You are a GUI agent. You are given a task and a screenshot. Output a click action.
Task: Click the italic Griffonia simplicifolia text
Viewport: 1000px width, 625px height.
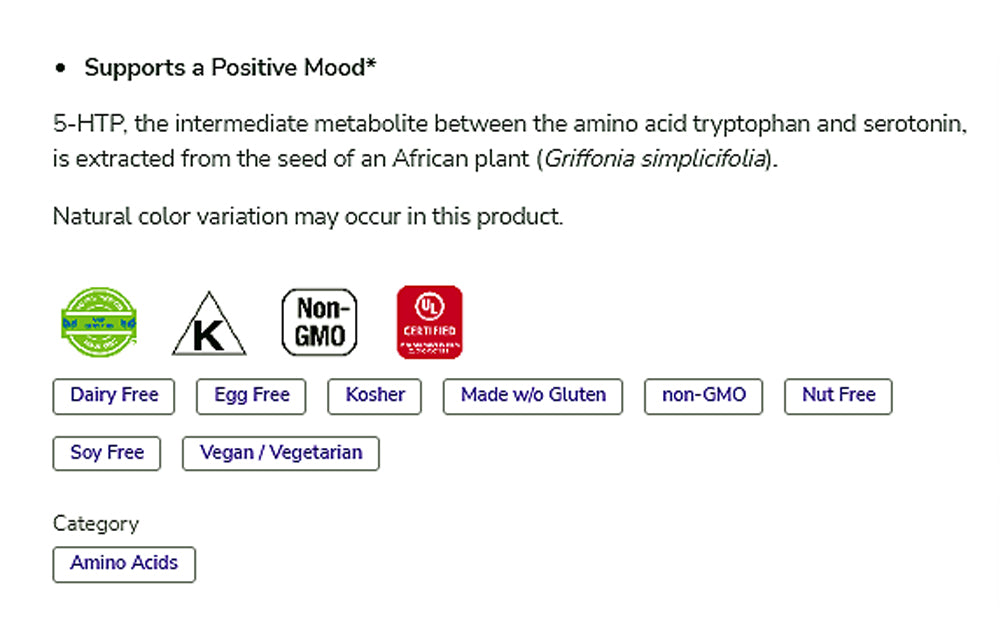pyautogui.click(x=655, y=159)
